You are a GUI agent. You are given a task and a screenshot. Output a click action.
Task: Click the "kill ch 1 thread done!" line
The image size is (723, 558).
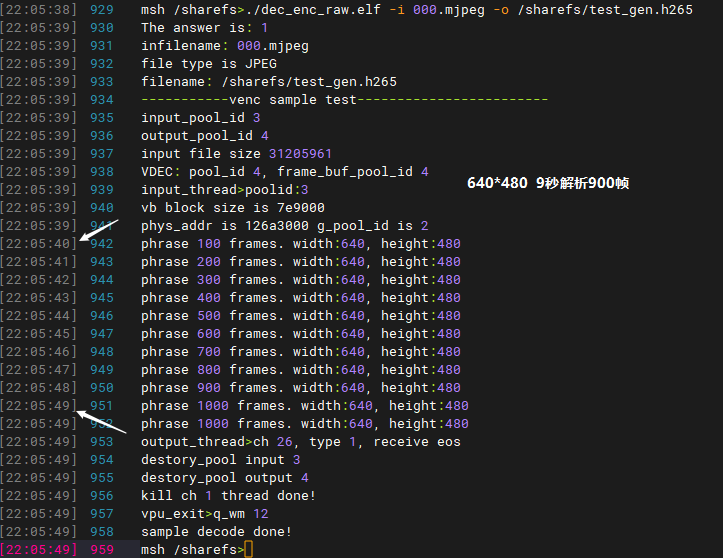coord(228,495)
